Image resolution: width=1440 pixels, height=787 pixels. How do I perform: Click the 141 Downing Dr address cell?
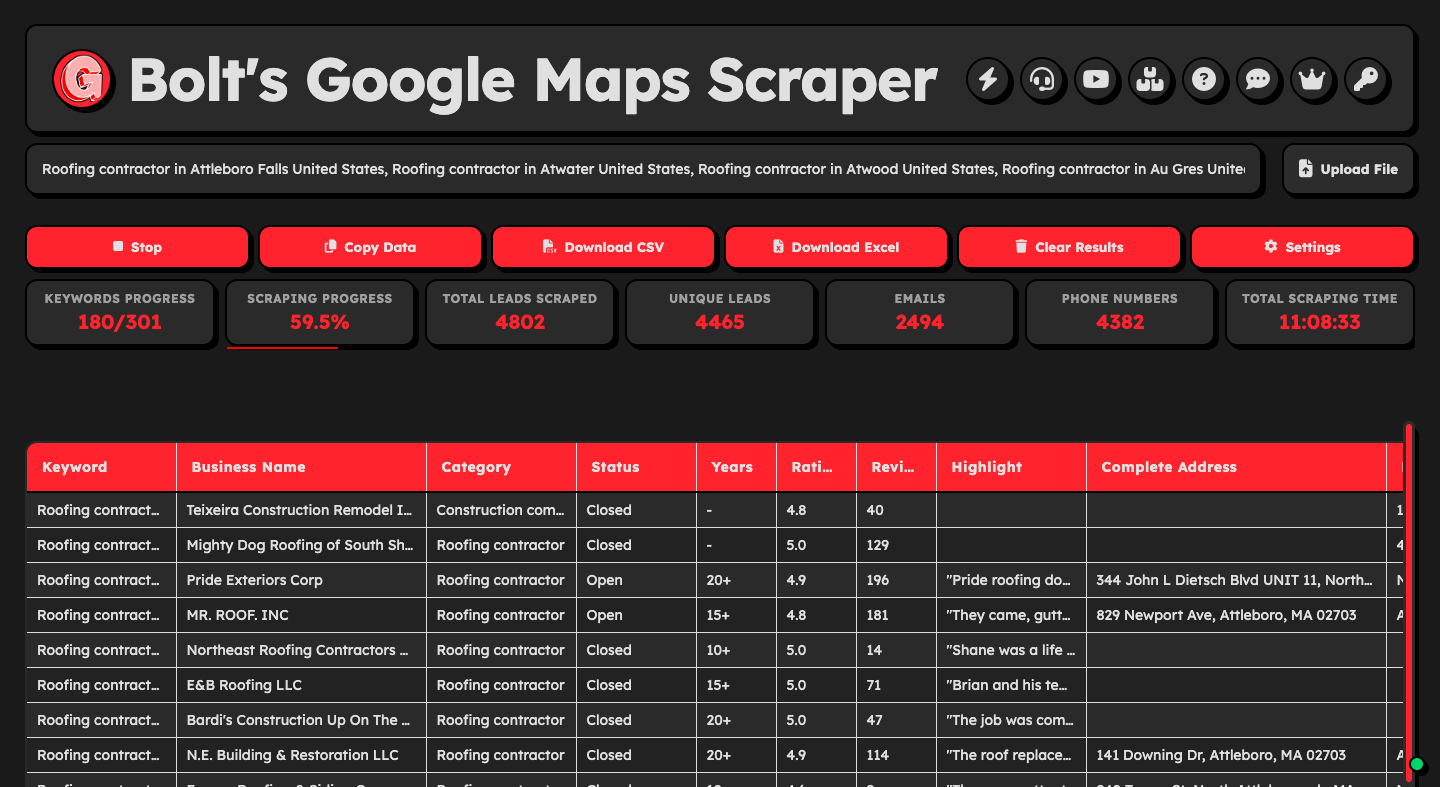pyautogui.click(x=1237, y=755)
